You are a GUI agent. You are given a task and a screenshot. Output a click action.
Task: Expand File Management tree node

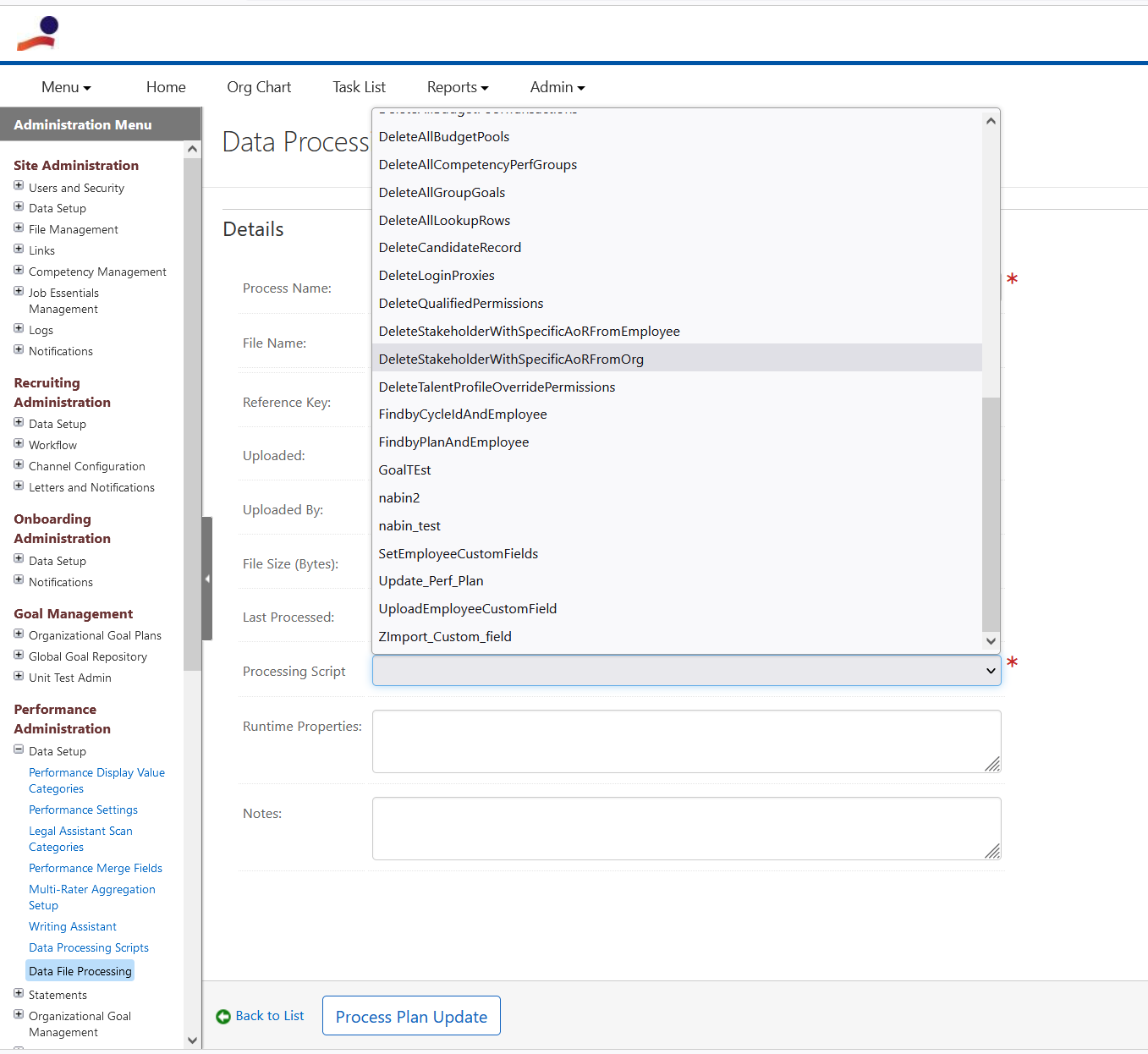click(x=19, y=228)
